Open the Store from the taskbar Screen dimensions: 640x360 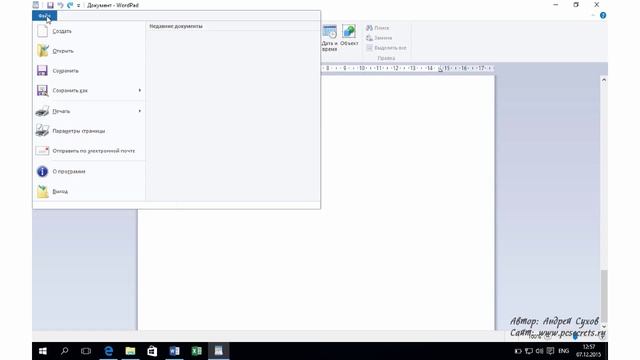click(x=152, y=351)
